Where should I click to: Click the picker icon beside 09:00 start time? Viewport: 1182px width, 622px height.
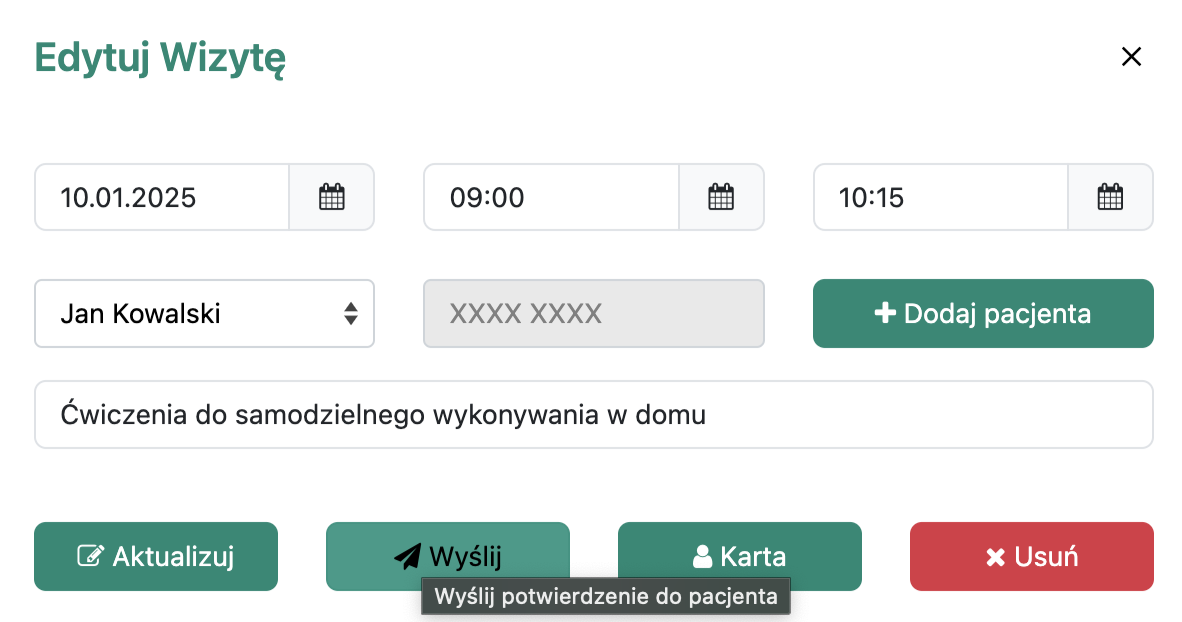click(x=721, y=197)
